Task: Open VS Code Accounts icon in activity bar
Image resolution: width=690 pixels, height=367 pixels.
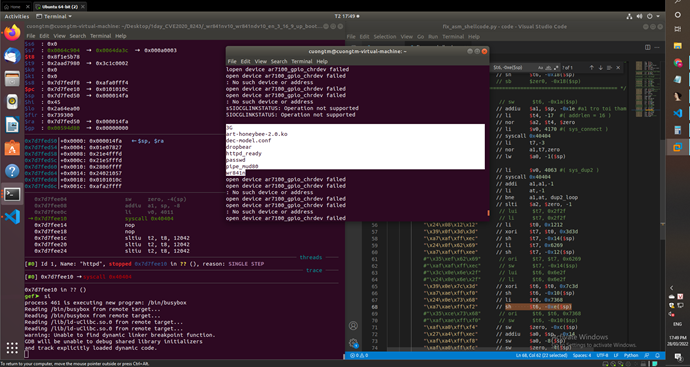Action: (x=353, y=326)
